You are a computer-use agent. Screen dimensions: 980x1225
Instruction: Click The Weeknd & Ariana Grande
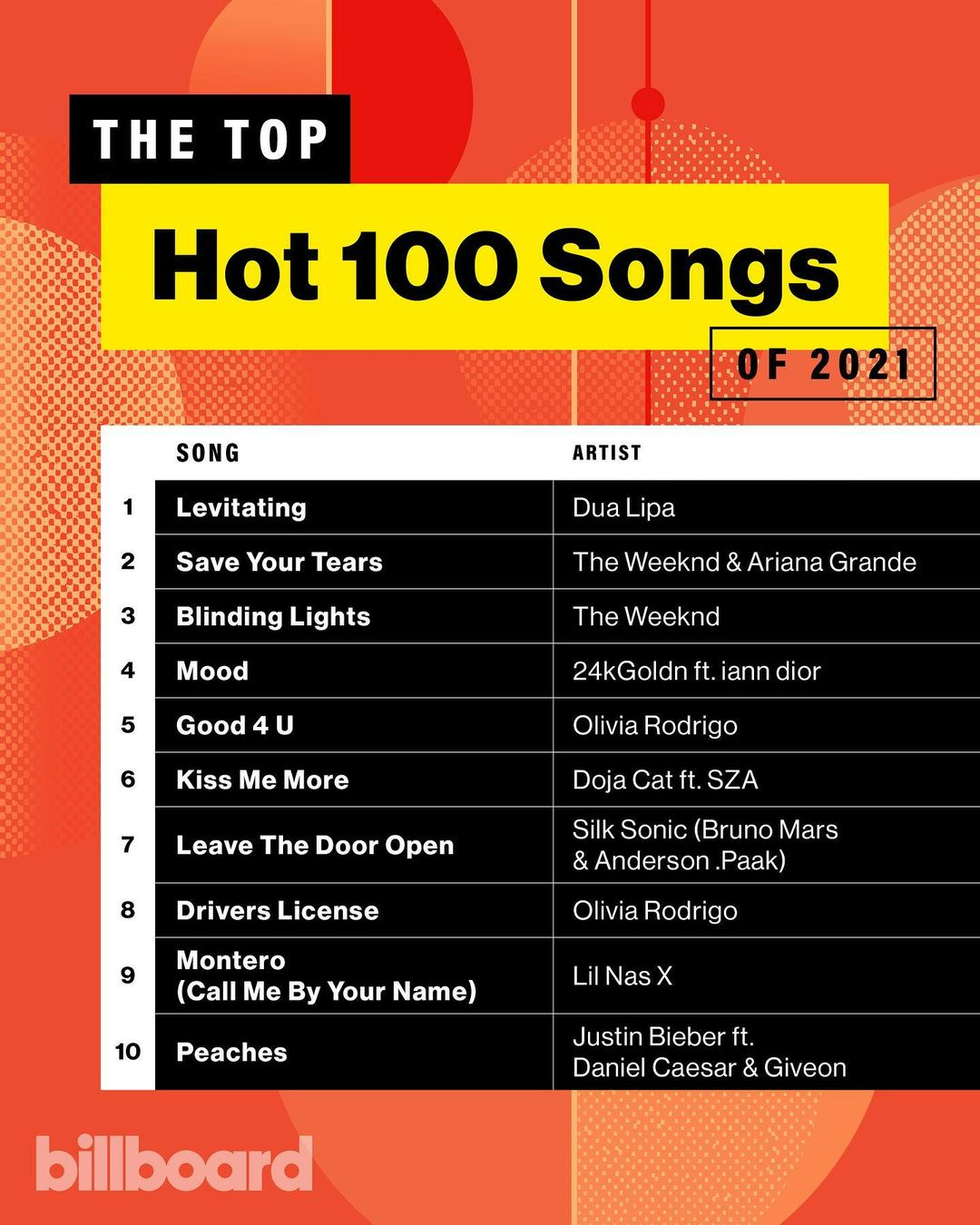[744, 562]
